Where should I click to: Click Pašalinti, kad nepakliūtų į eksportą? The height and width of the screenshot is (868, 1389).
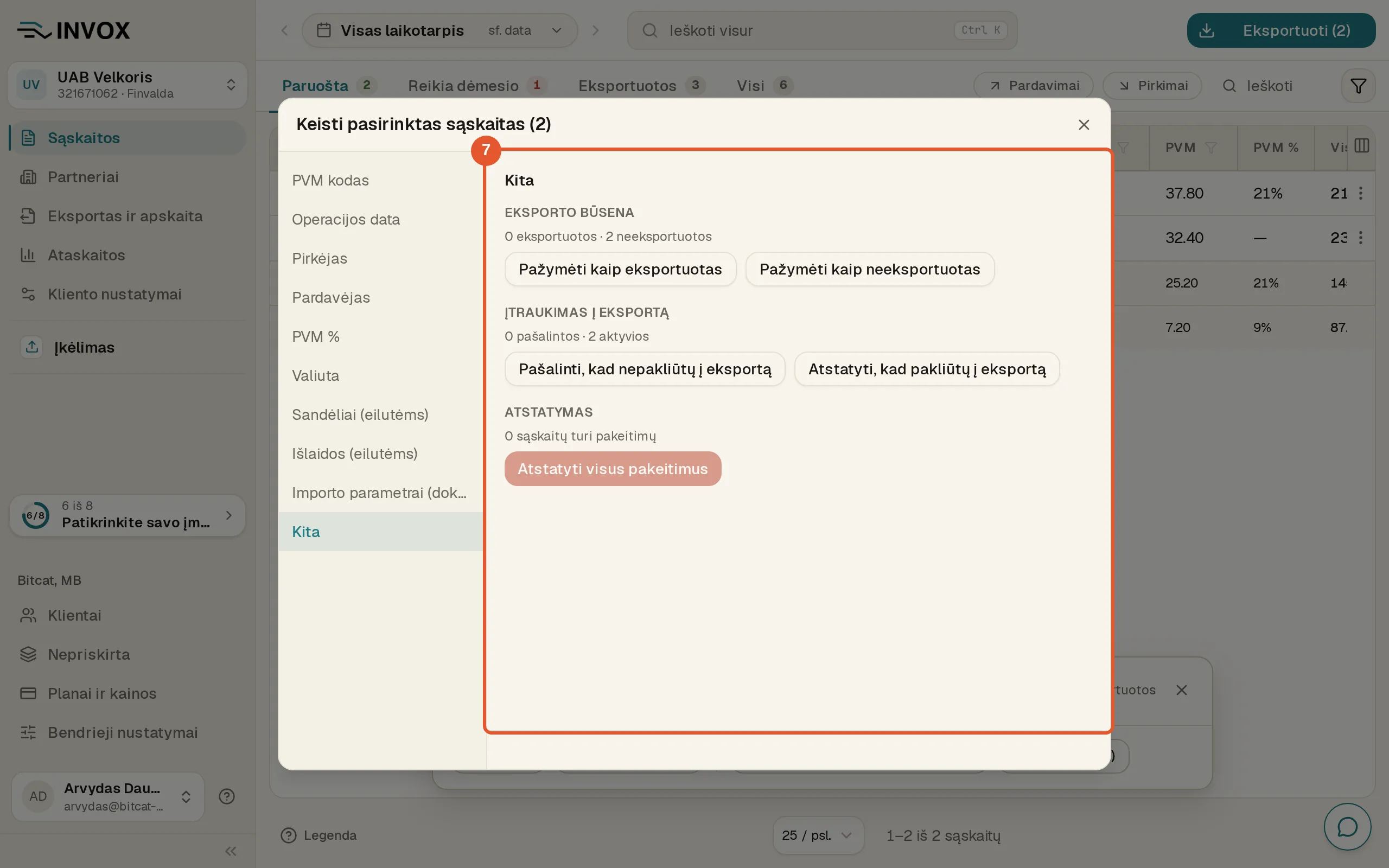[645, 369]
